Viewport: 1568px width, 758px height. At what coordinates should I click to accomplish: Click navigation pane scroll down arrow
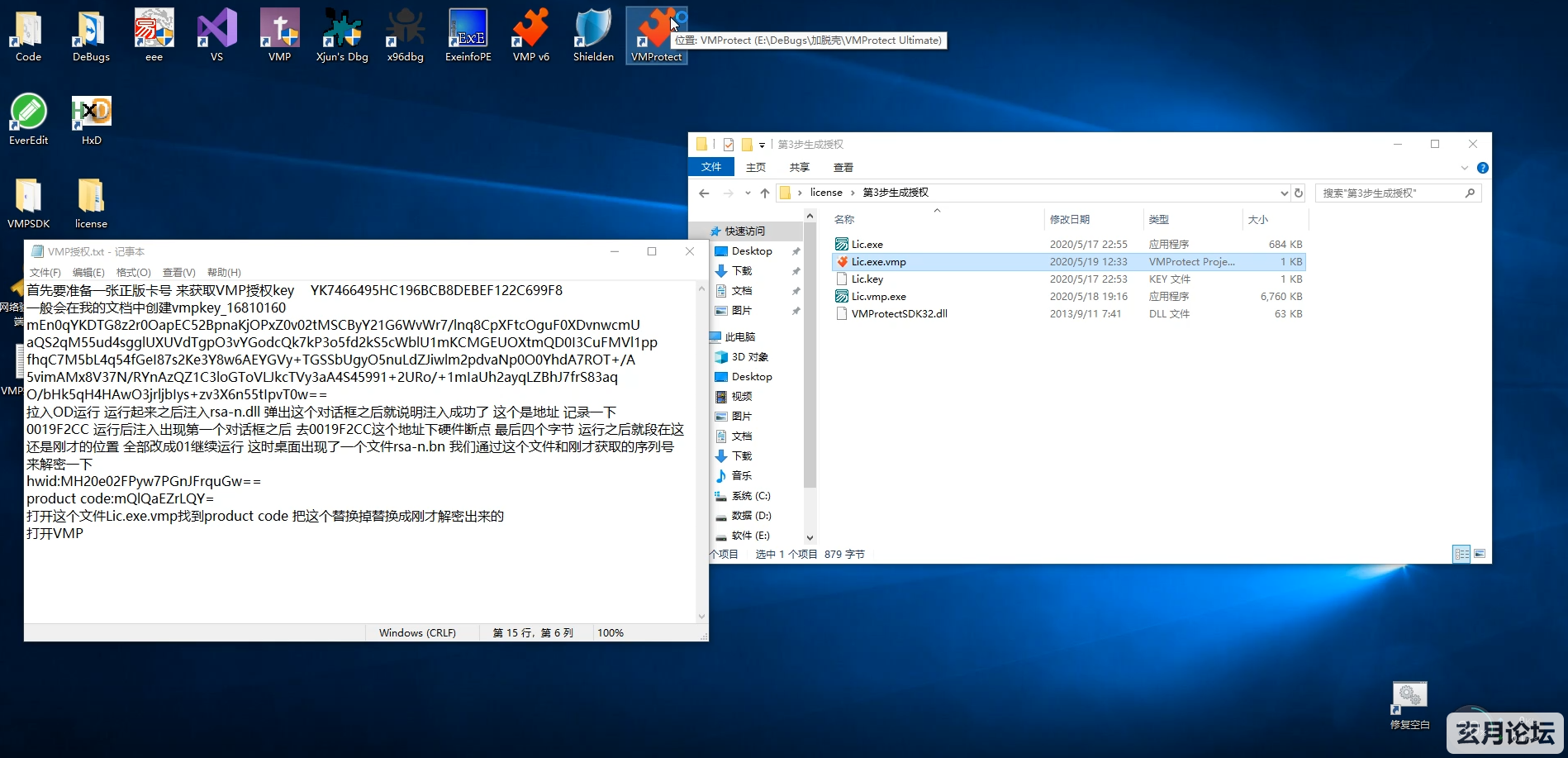point(810,537)
